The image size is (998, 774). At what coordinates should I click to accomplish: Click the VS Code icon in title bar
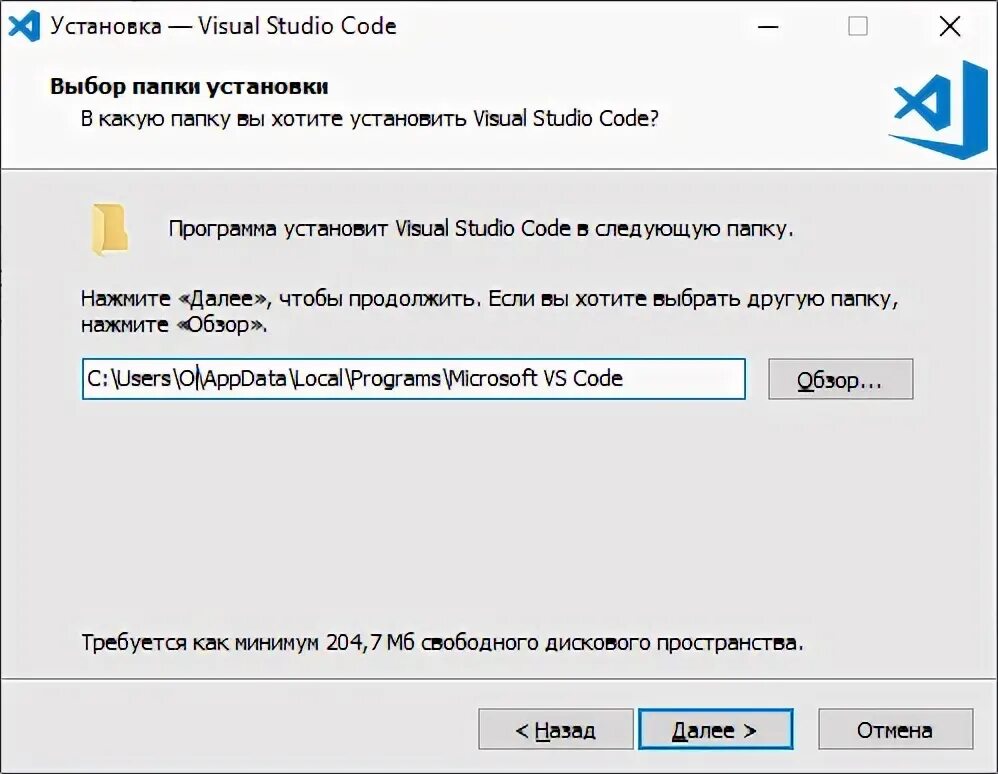tap(23, 26)
